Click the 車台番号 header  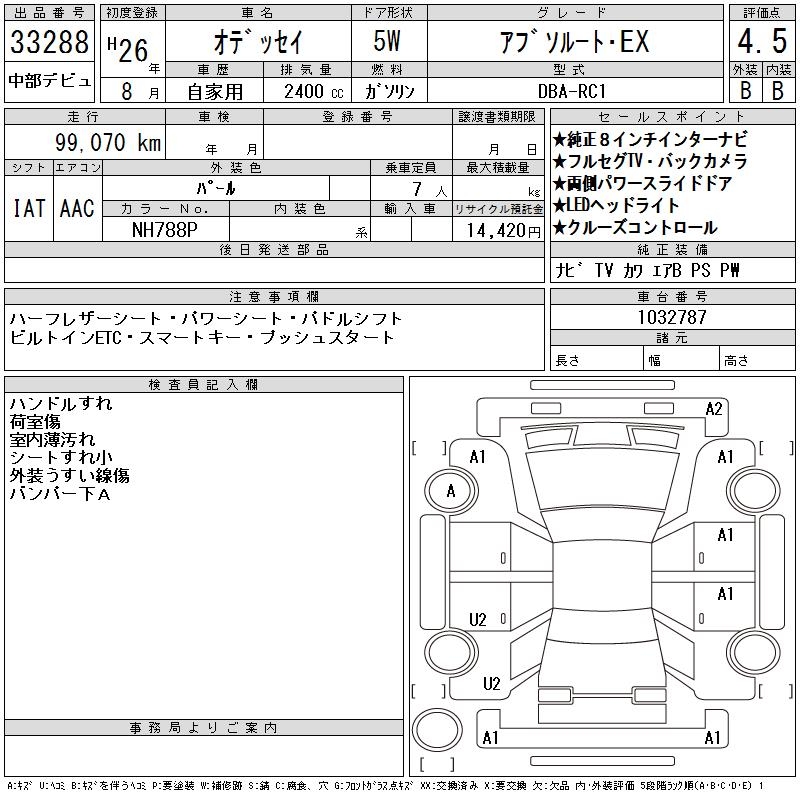672,297
